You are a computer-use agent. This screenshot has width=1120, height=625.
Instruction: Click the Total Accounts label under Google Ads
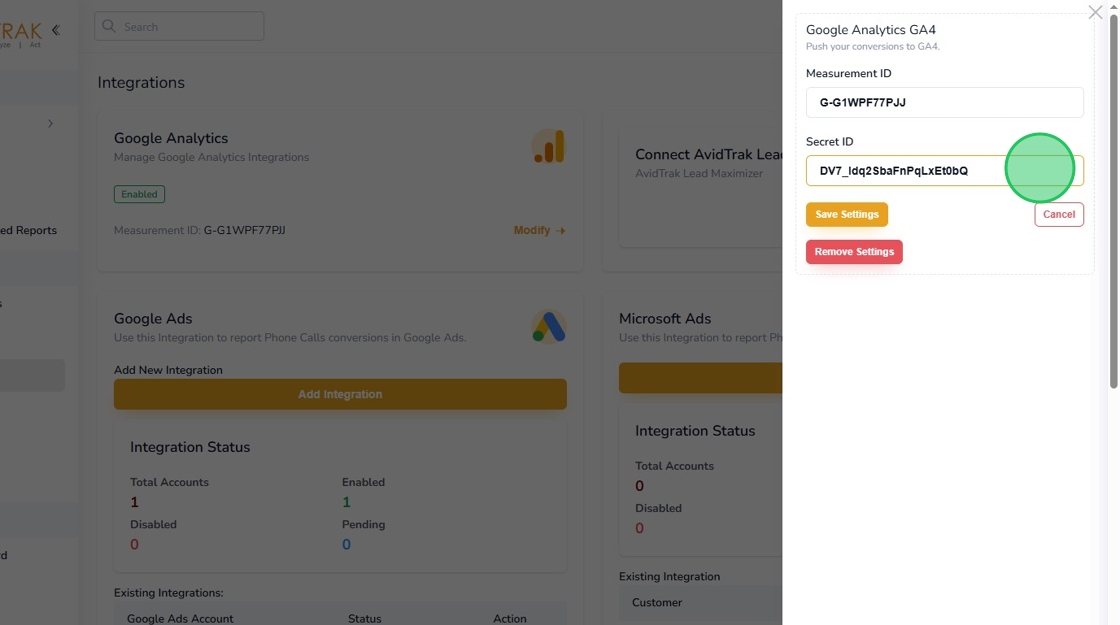click(x=169, y=482)
